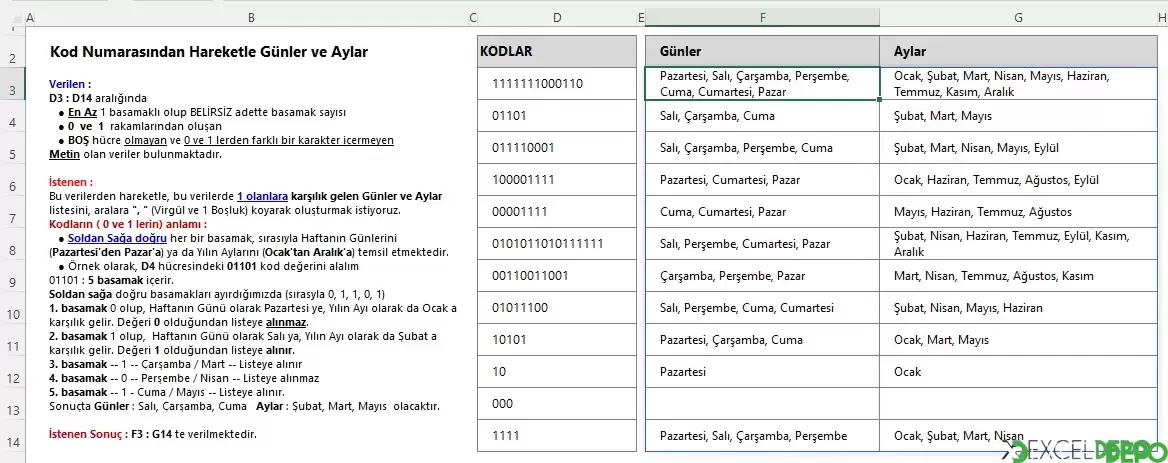
Task: Select code cell 01101
Action: point(557,116)
